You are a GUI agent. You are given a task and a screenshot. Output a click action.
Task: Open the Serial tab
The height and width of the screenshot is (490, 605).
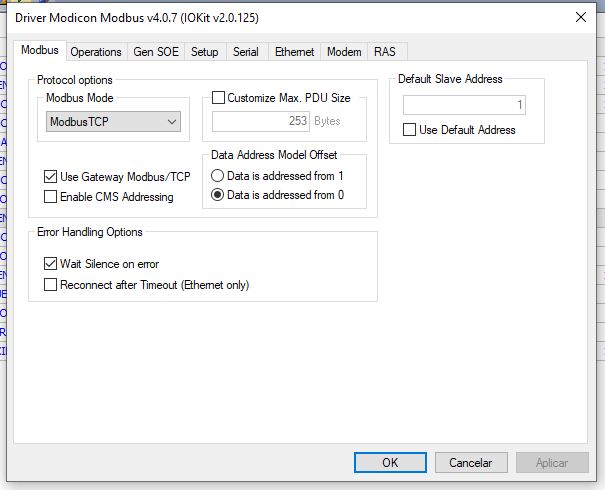[x=245, y=52]
